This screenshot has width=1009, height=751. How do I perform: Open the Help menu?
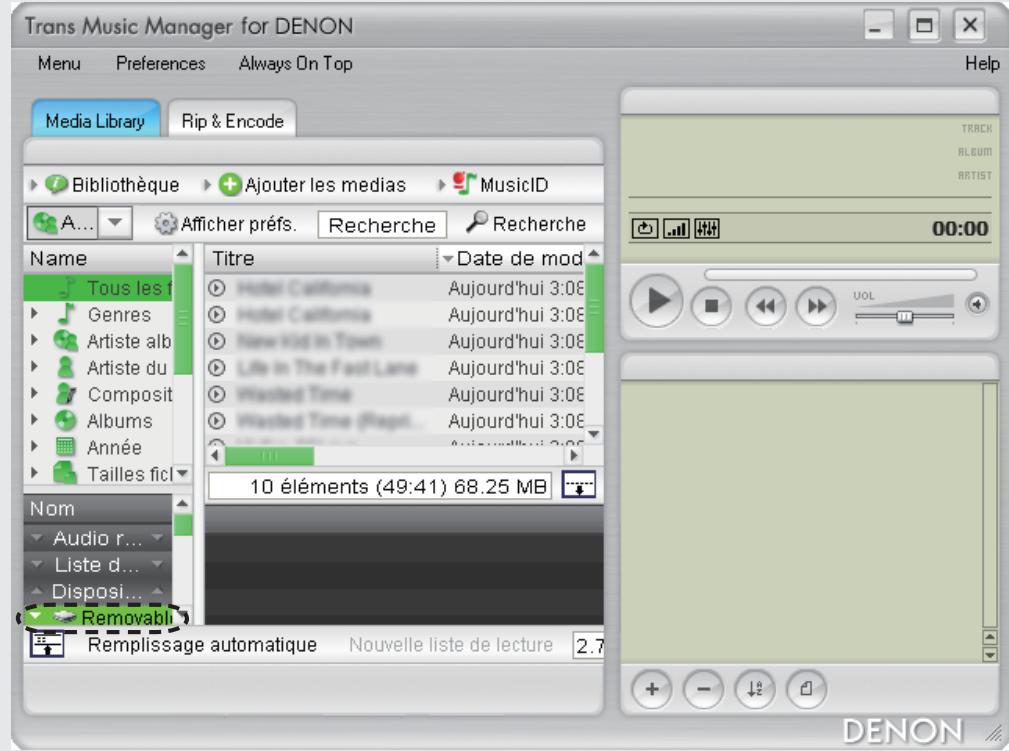click(x=982, y=63)
